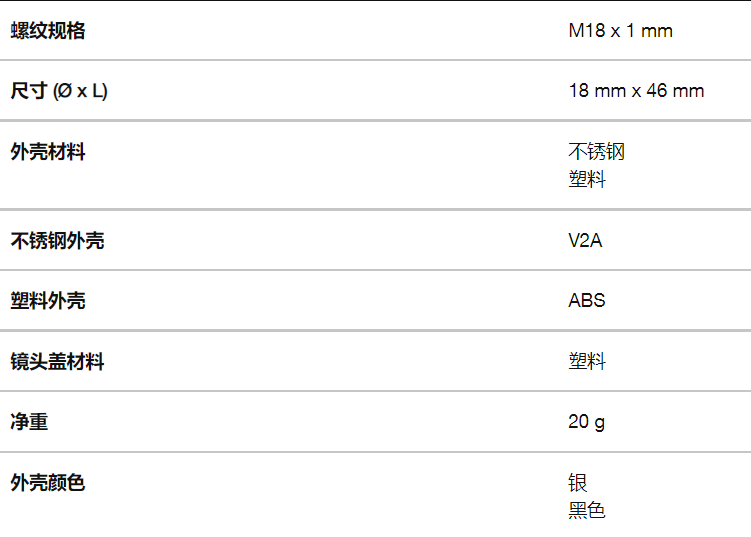The height and width of the screenshot is (537, 751).
Task: Click the 不锈钢外壳 row label
Action: [x=57, y=240]
